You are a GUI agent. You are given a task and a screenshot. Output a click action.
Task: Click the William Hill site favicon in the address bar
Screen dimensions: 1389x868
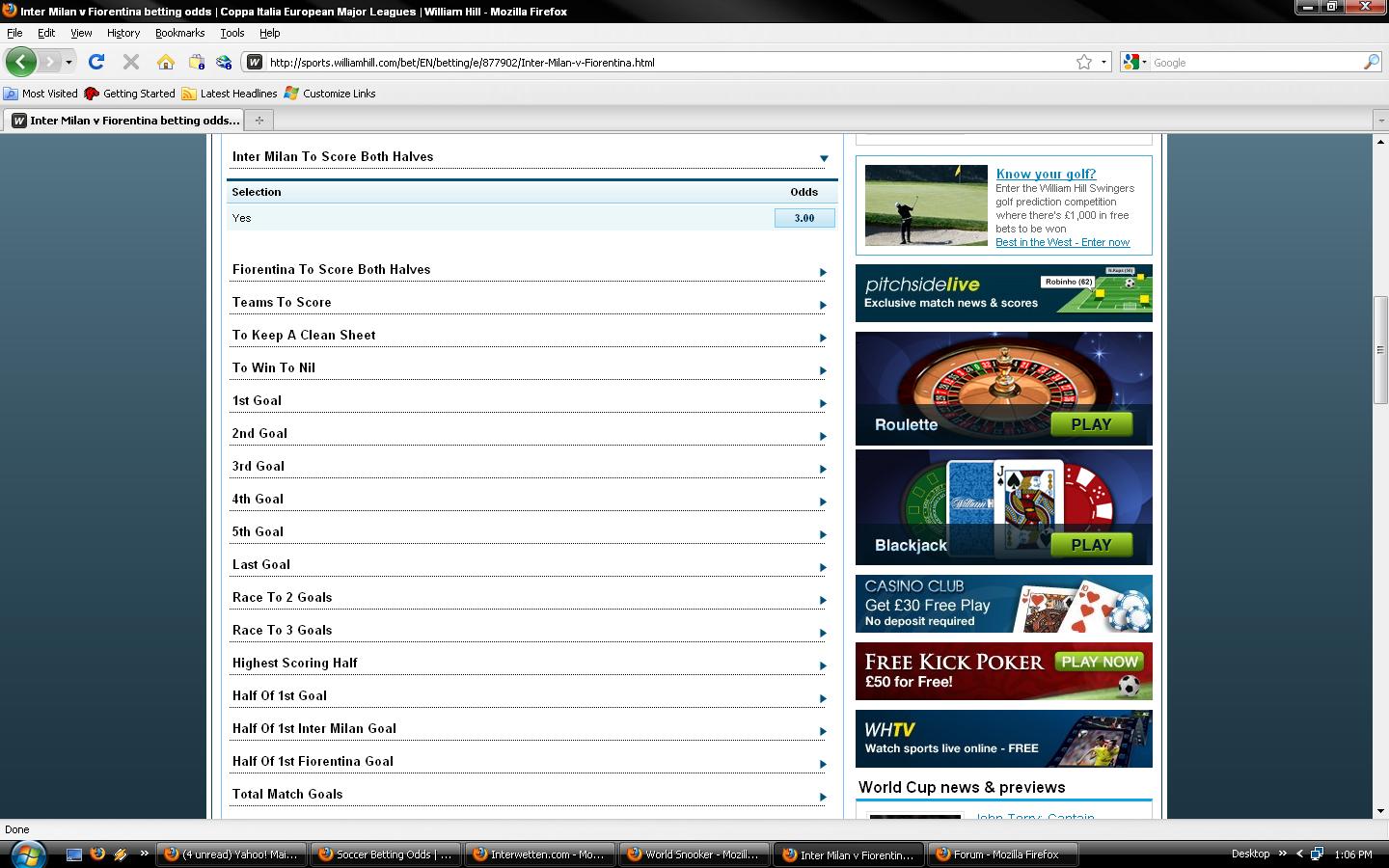pyautogui.click(x=255, y=62)
